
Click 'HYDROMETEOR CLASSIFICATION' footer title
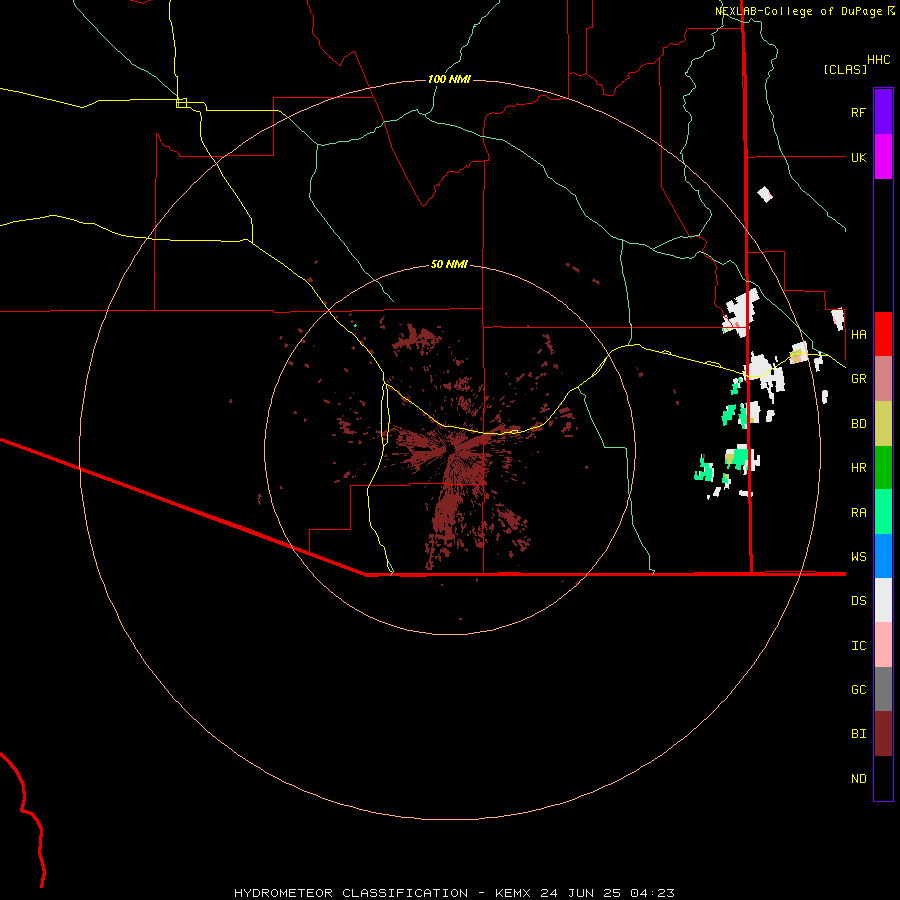(x=351, y=893)
